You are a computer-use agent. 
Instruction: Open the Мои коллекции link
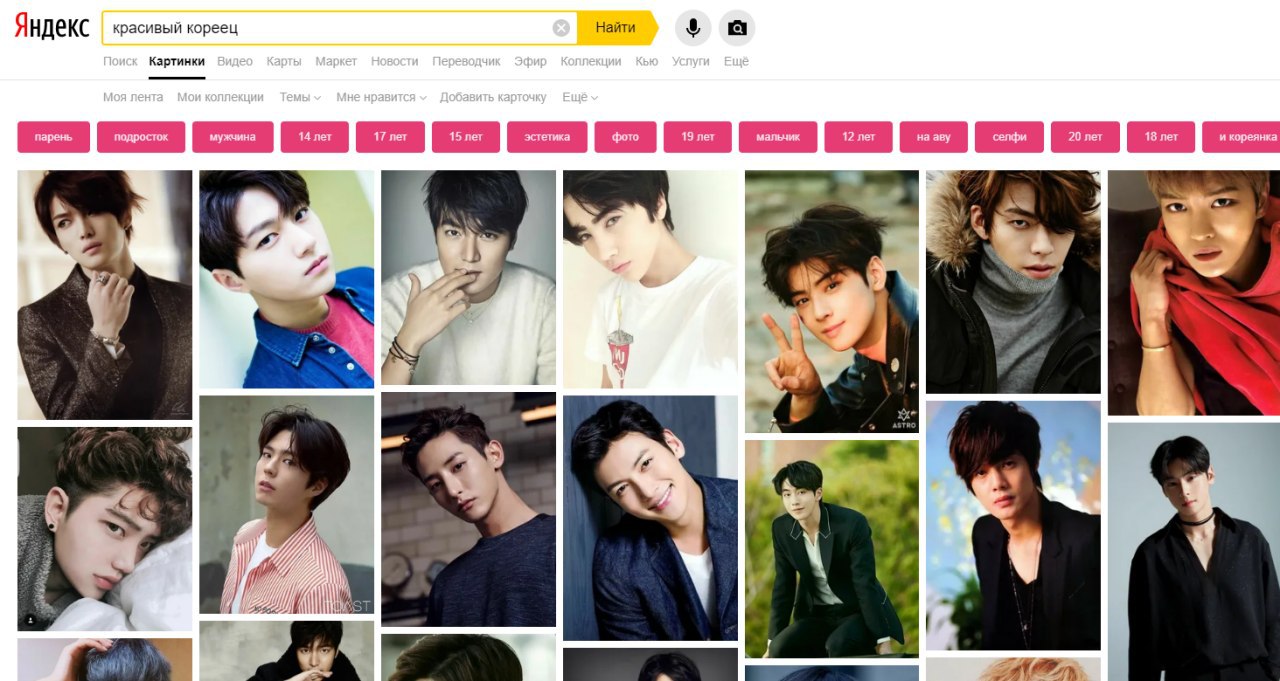[x=220, y=97]
